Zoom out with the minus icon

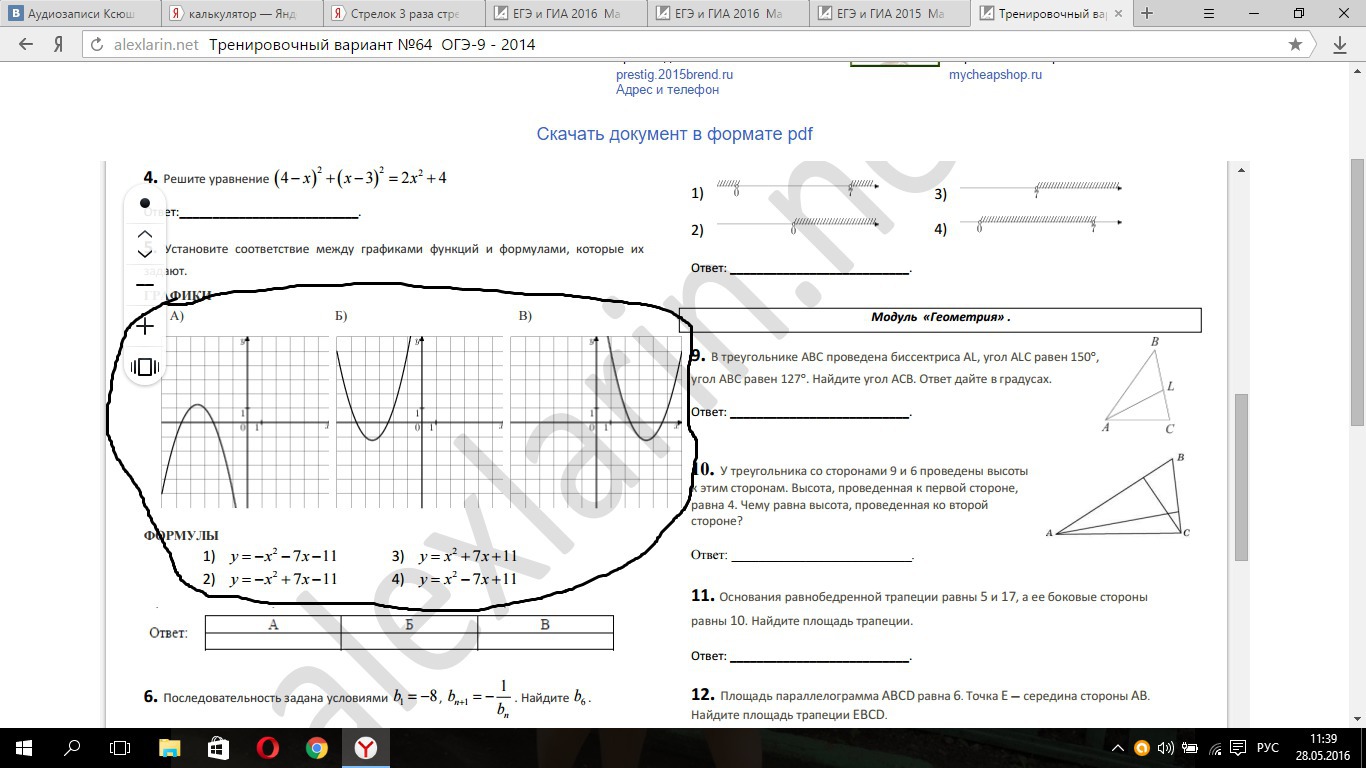click(x=145, y=286)
